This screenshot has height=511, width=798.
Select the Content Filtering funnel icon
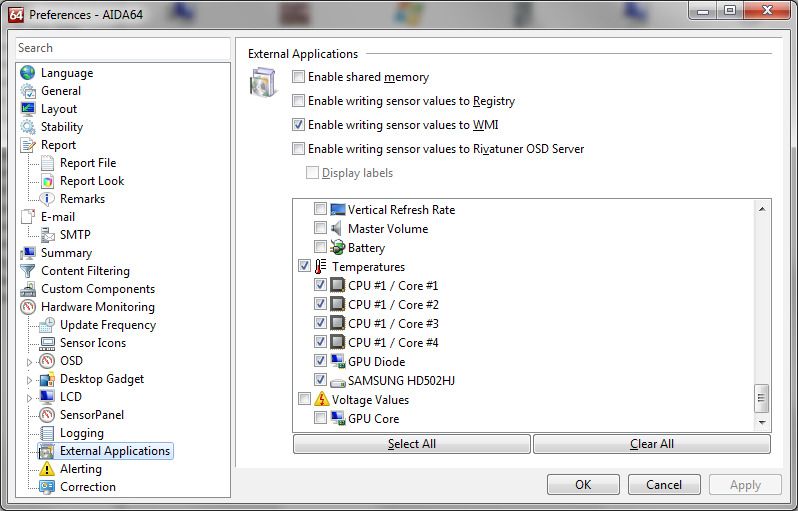click(28, 271)
